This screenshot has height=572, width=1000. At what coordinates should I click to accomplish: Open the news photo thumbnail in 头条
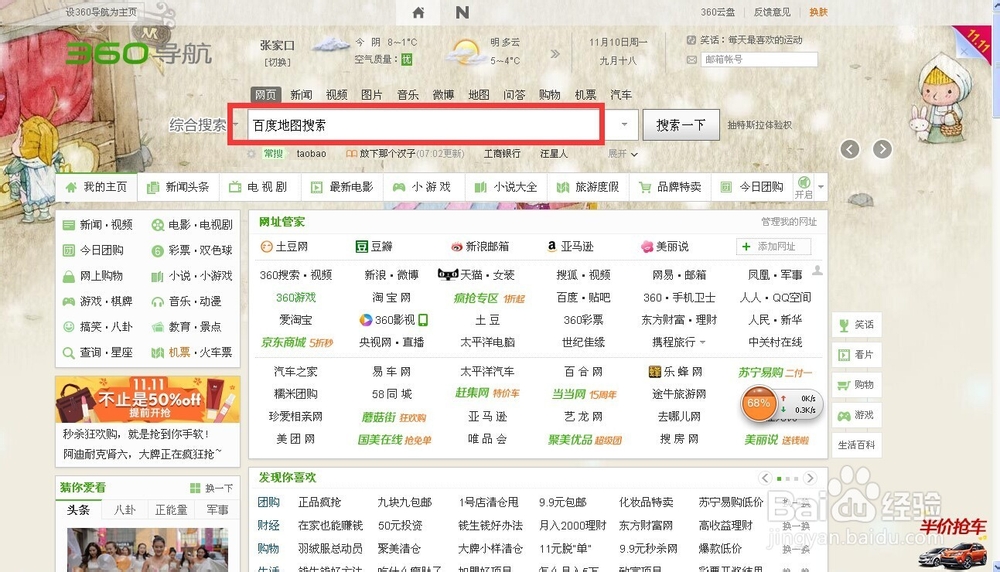(147, 550)
